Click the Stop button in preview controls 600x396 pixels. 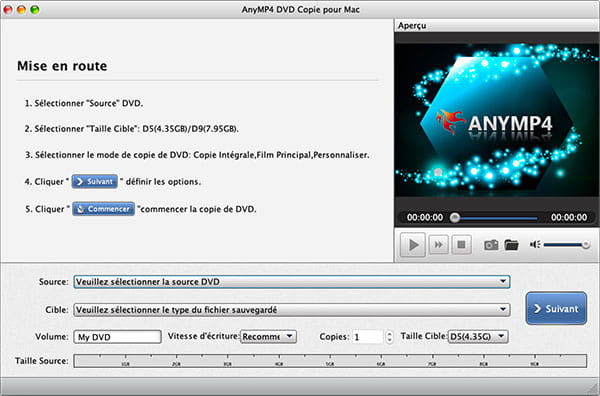pos(461,244)
